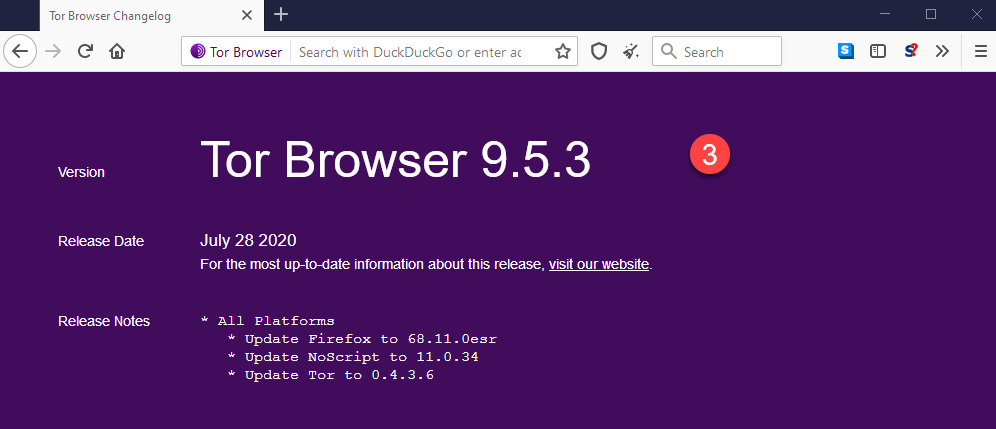The image size is (996, 429).
Task: Follow the 'visit our website' link
Action: [x=599, y=264]
